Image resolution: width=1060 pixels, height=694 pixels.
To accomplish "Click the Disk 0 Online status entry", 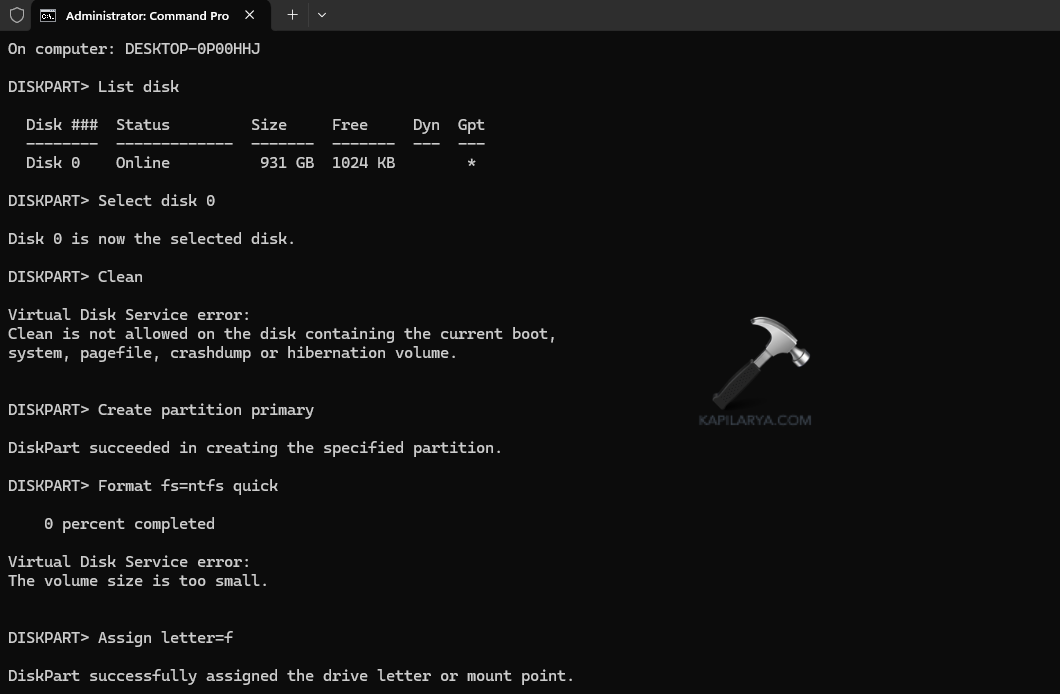I will click(x=142, y=163).
